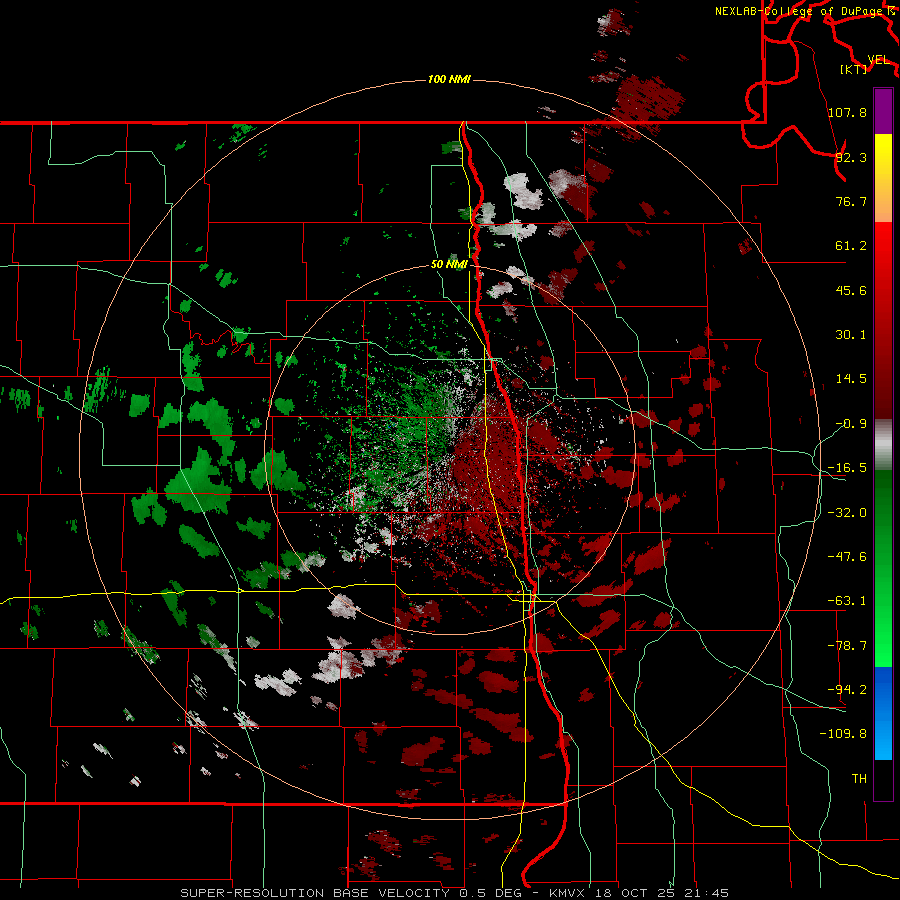Screen dimensions: 900x900
Task: Select the 76.7 velocity scale value
Action: point(851,201)
